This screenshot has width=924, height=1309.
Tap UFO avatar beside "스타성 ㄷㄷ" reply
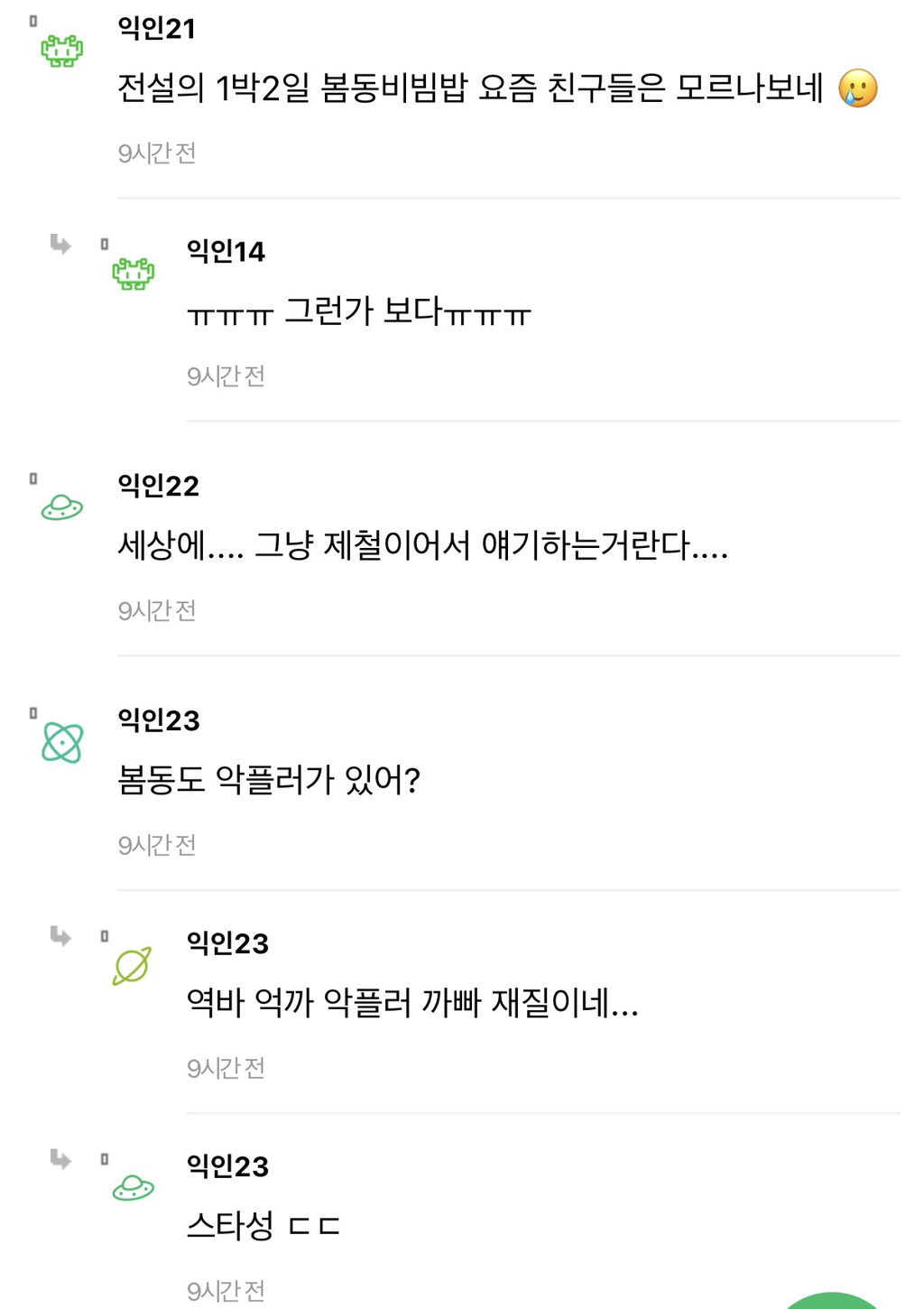click(x=133, y=1188)
